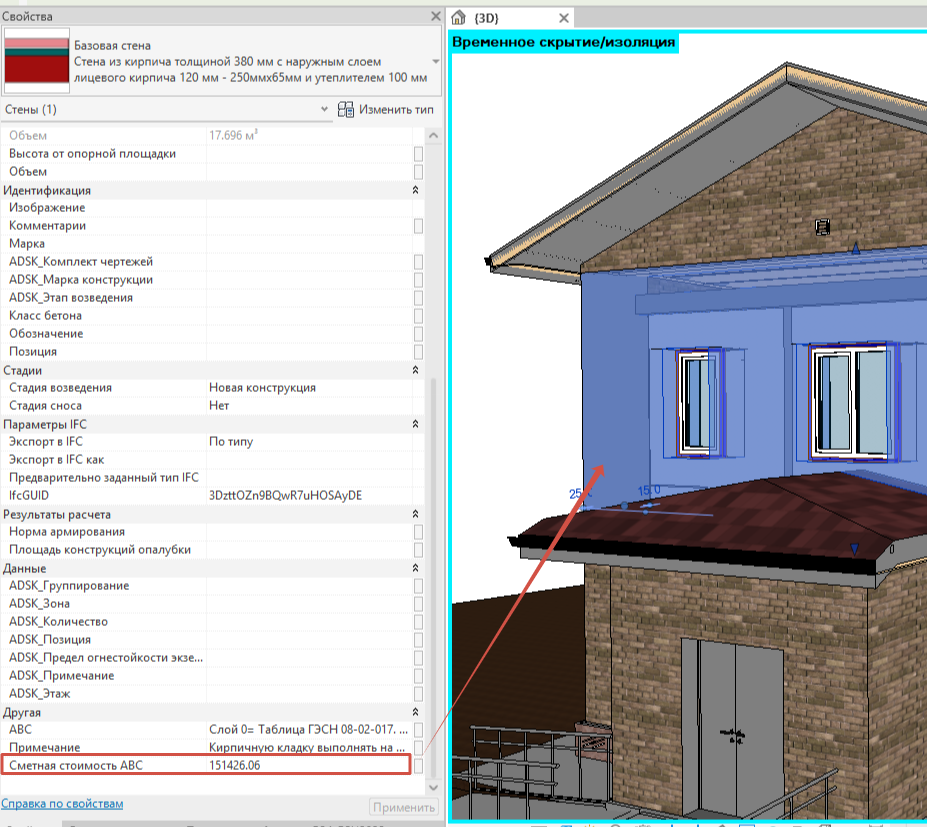Click the wall type preview thumbnail
The width and height of the screenshot is (927, 827).
pos(37,60)
